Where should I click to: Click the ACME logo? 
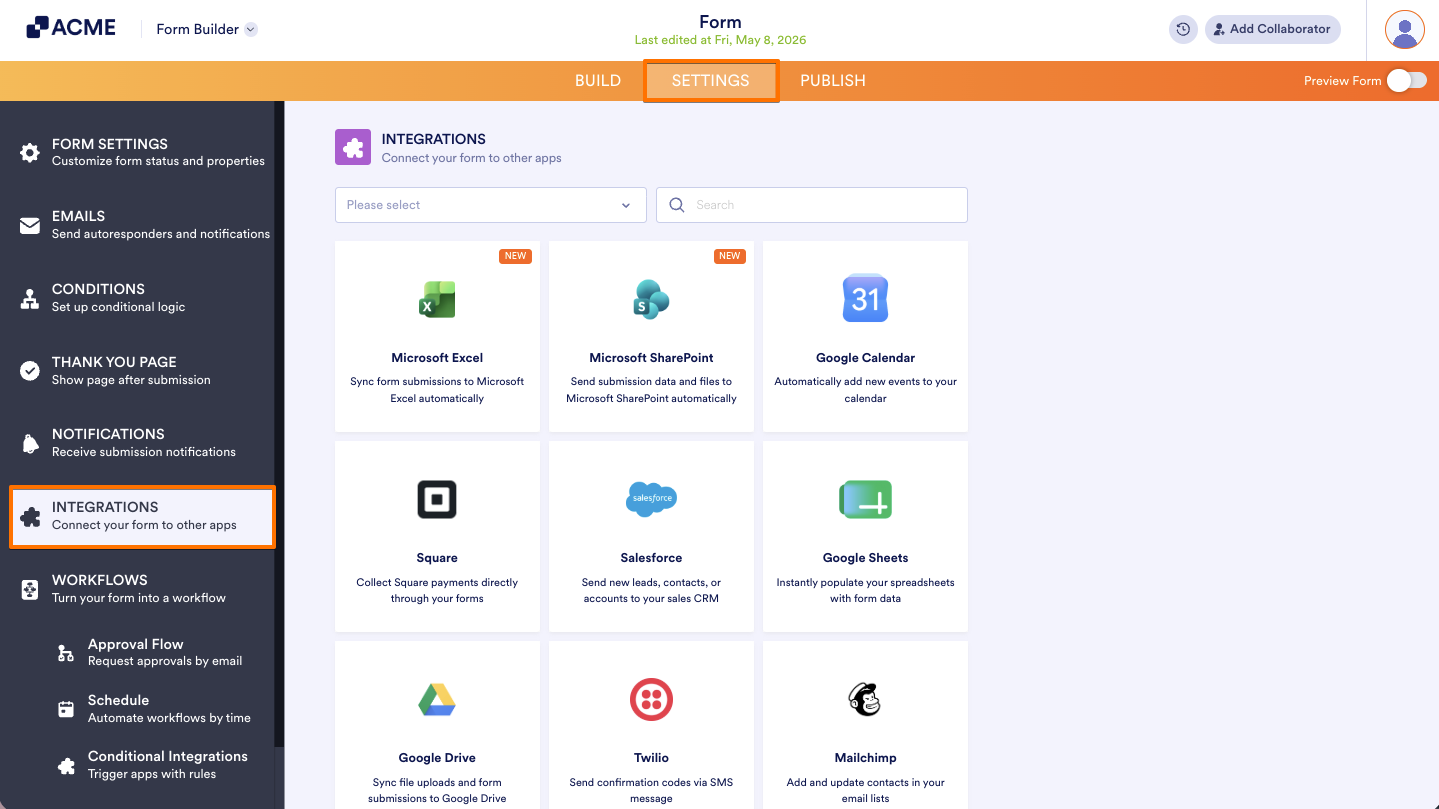[71, 28]
